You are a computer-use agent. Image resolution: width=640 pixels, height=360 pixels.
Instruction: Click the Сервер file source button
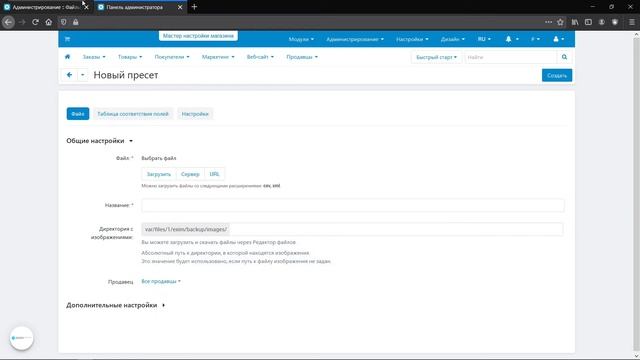click(x=190, y=174)
